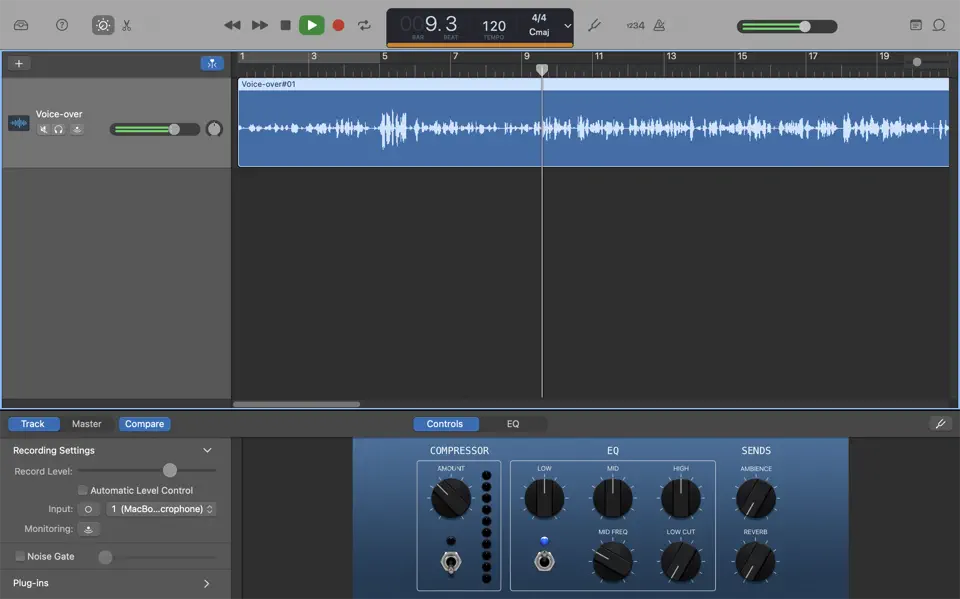Click the Compare button
Screen dimensions: 960x599
(144, 423)
